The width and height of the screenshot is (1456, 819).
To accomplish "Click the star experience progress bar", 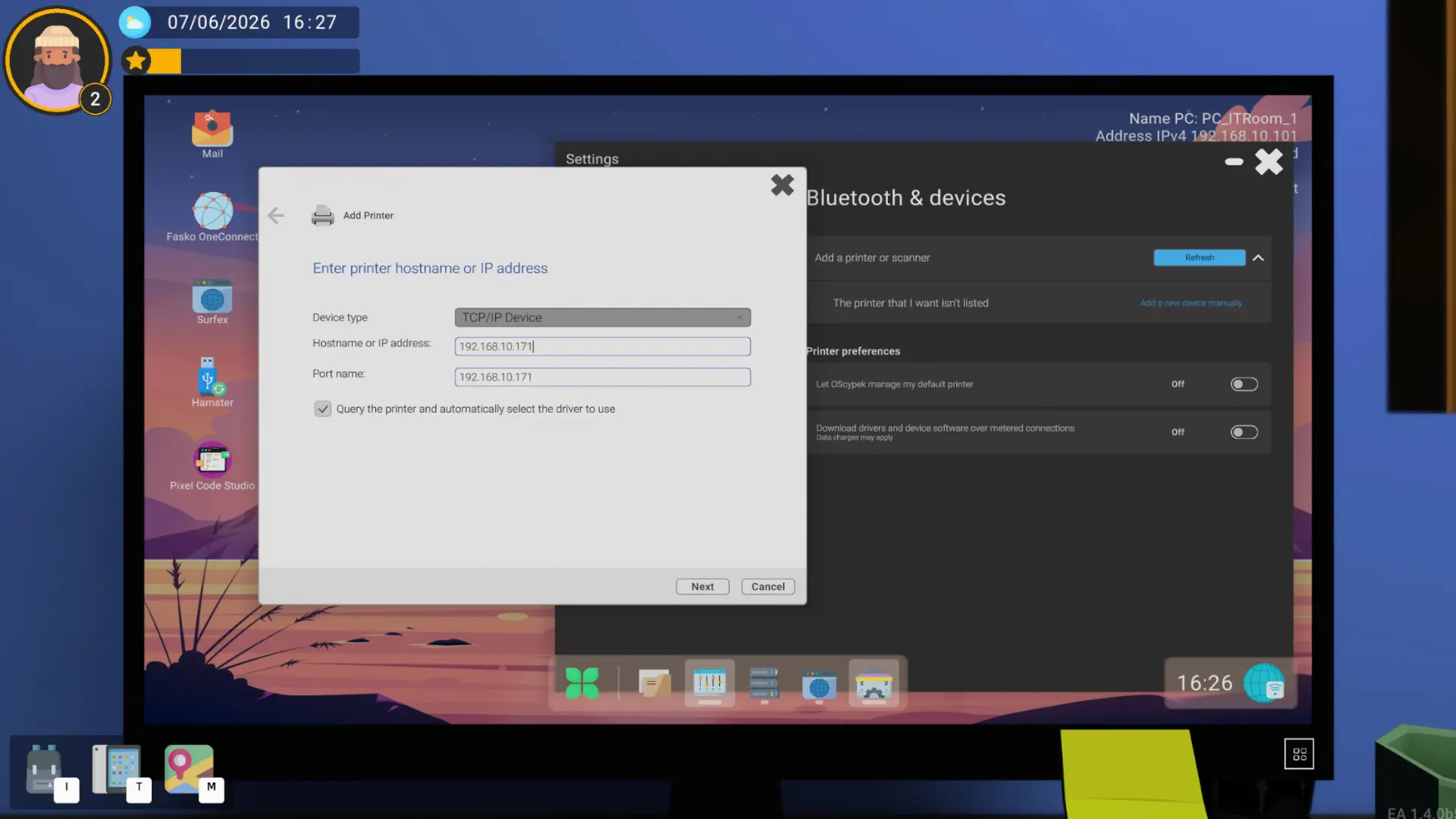I will pos(240,61).
